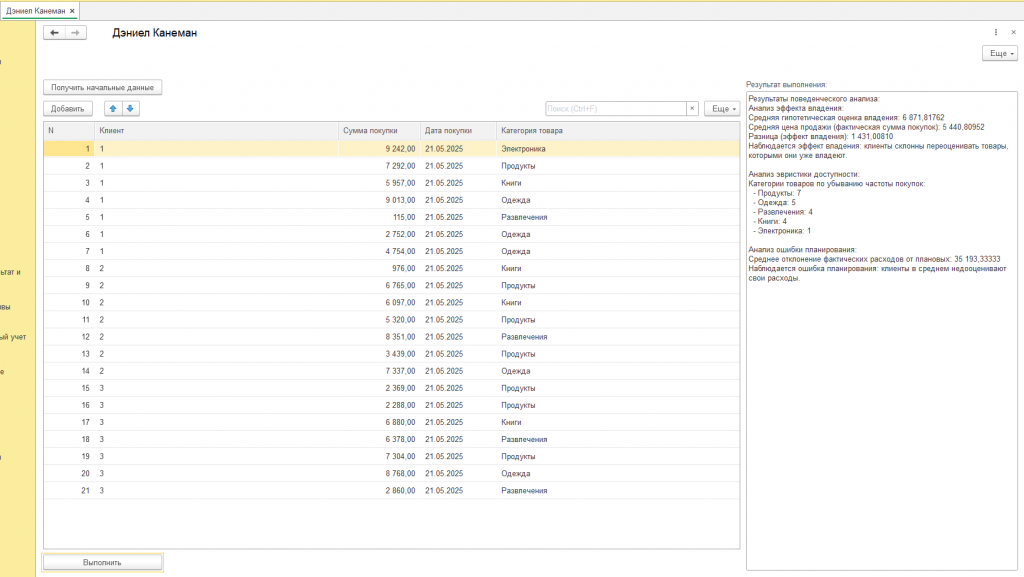Click the row number 21 cell

(x=69, y=490)
